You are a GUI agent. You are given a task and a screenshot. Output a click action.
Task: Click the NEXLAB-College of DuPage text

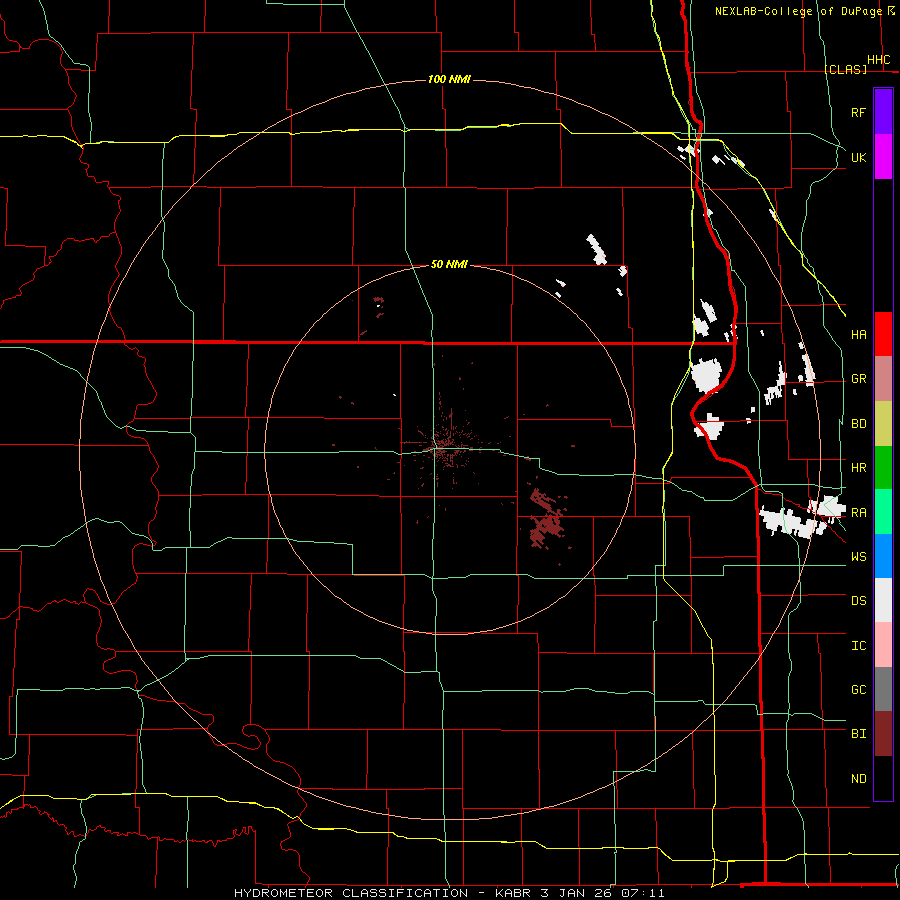pos(798,11)
